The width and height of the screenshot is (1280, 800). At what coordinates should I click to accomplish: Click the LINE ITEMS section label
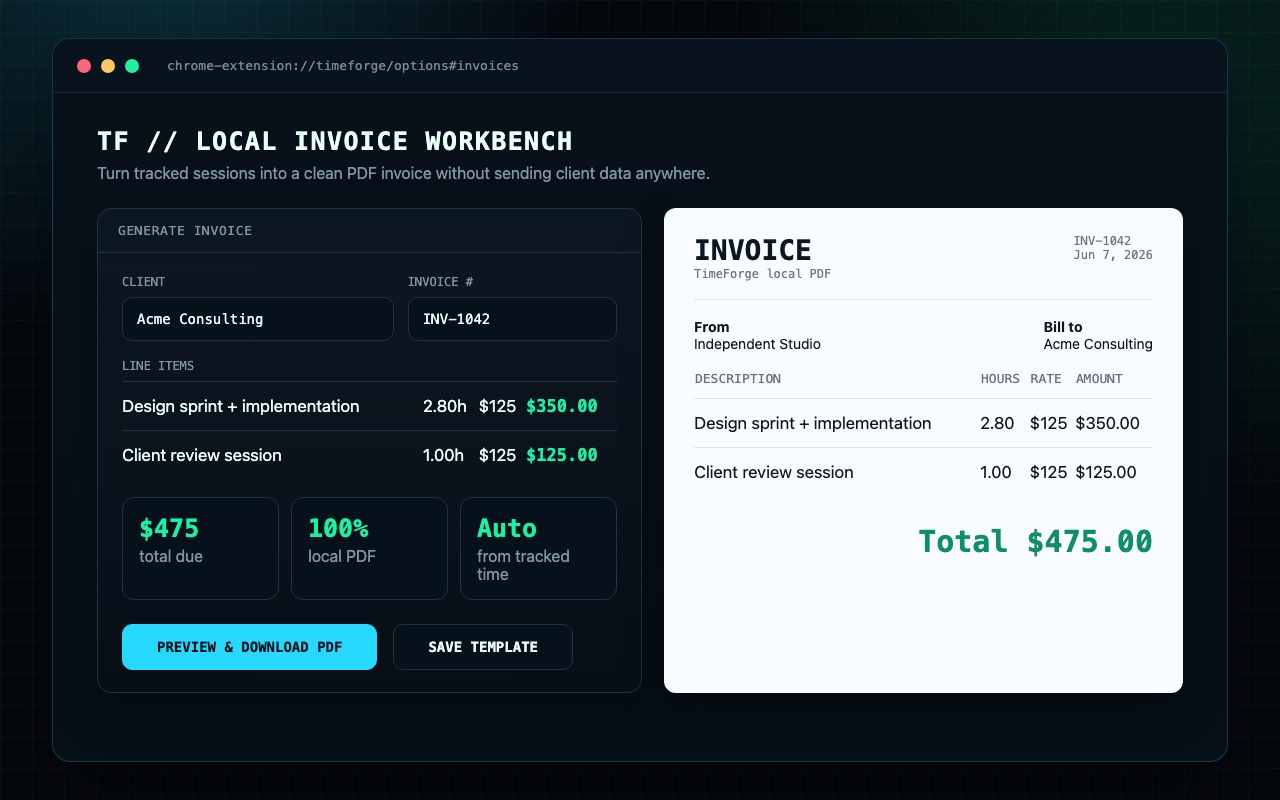[158, 366]
